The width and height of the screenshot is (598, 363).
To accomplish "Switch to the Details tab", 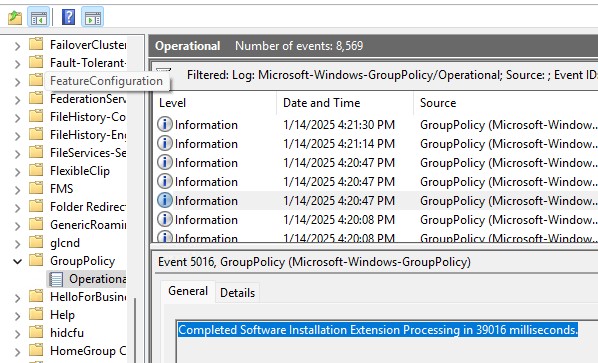I will click(x=237, y=292).
